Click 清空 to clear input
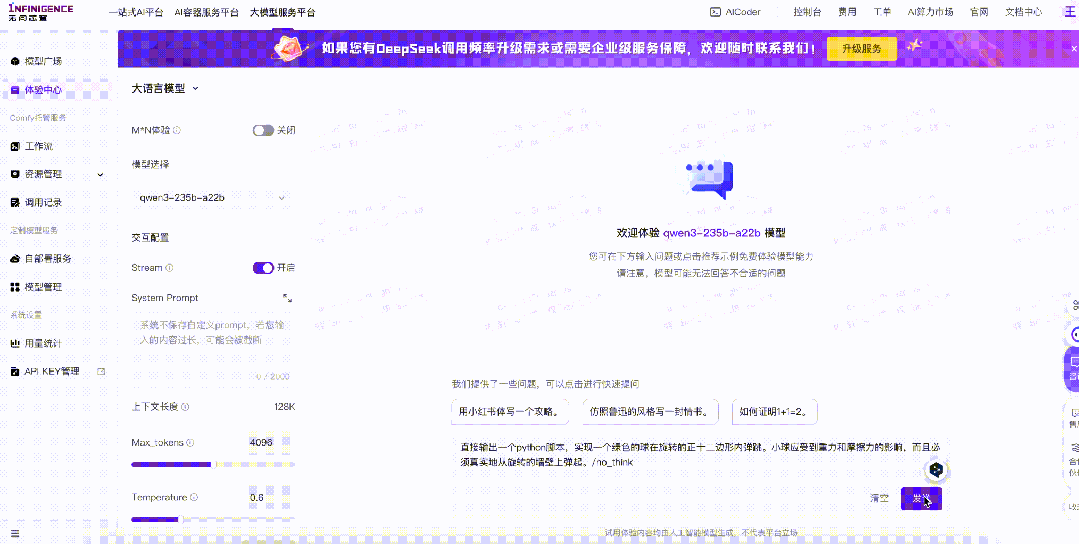1079x544 pixels. coord(879,498)
